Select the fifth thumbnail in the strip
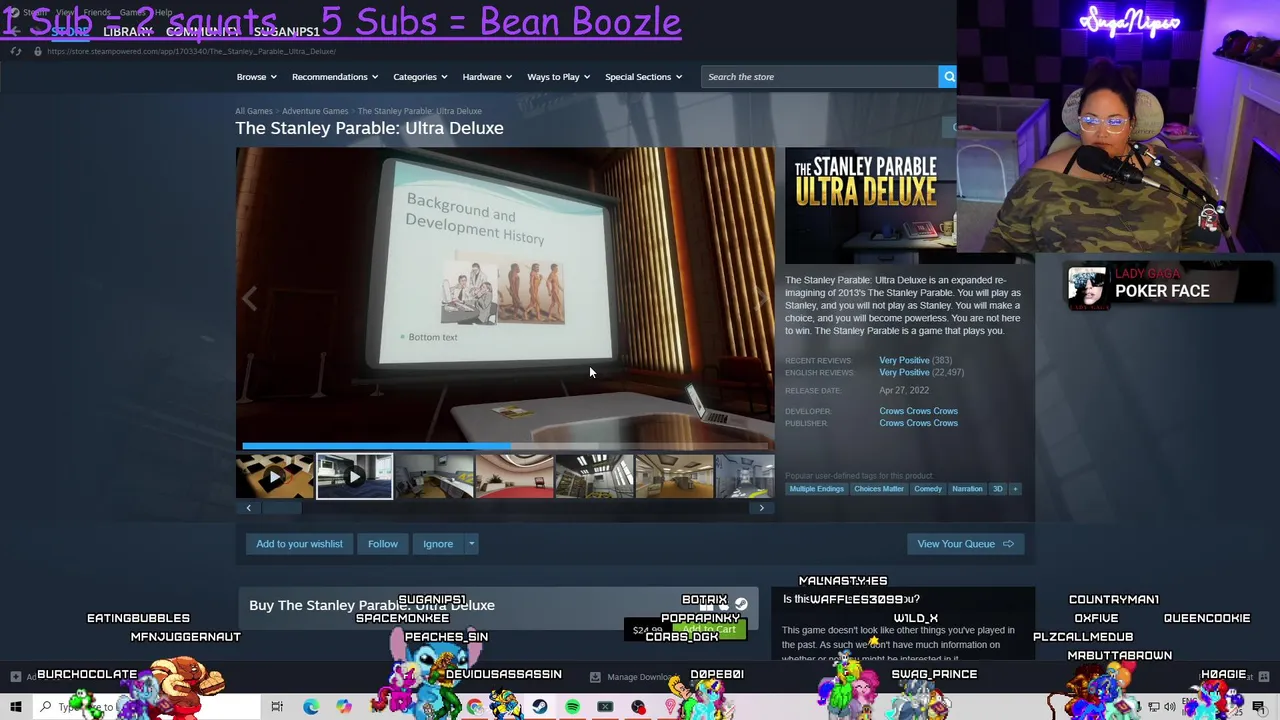The image size is (1280, 720). [594, 477]
